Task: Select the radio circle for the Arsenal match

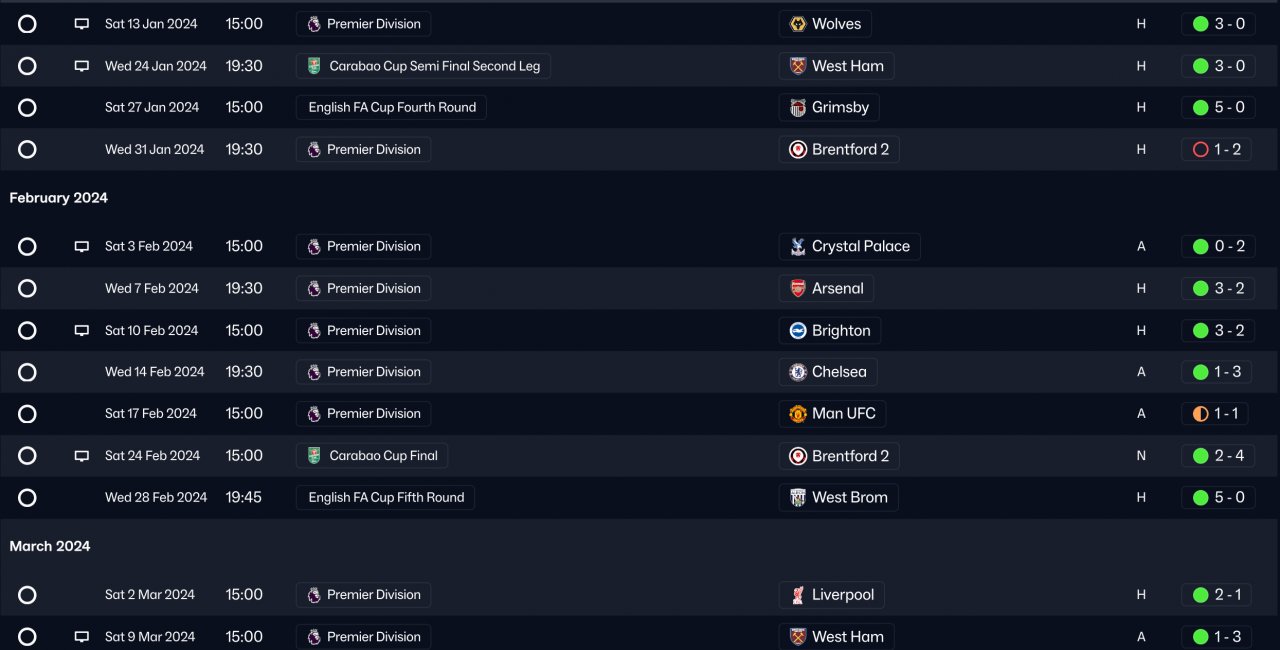Action: pos(27,289)
